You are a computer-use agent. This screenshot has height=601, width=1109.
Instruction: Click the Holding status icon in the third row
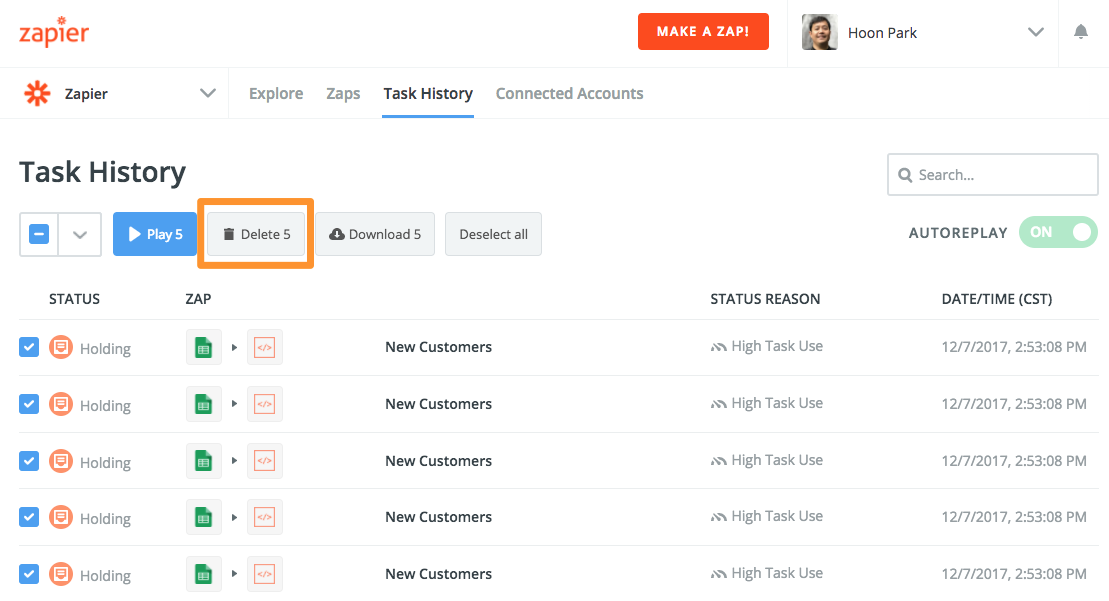click(61, 461)
